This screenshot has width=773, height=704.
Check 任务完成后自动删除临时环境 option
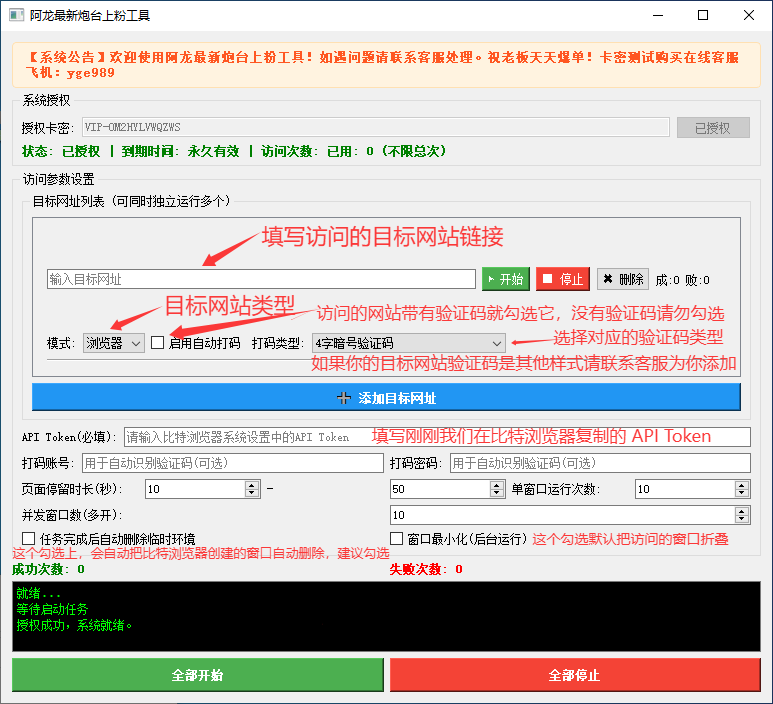(x=28, y=539)
